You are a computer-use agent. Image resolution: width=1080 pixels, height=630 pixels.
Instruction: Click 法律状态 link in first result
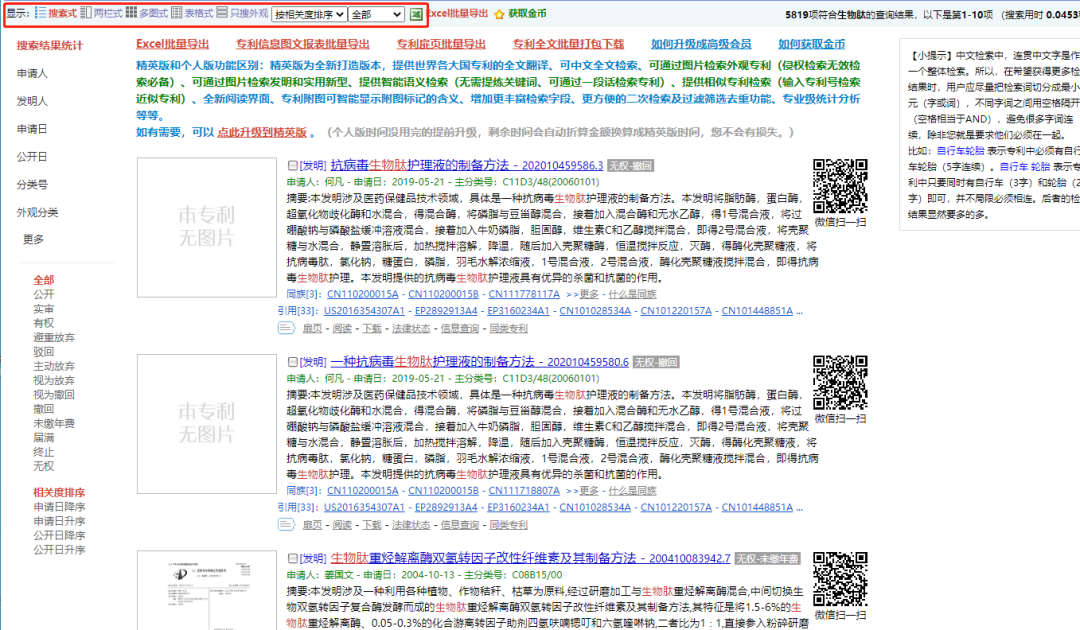[411, 328]
